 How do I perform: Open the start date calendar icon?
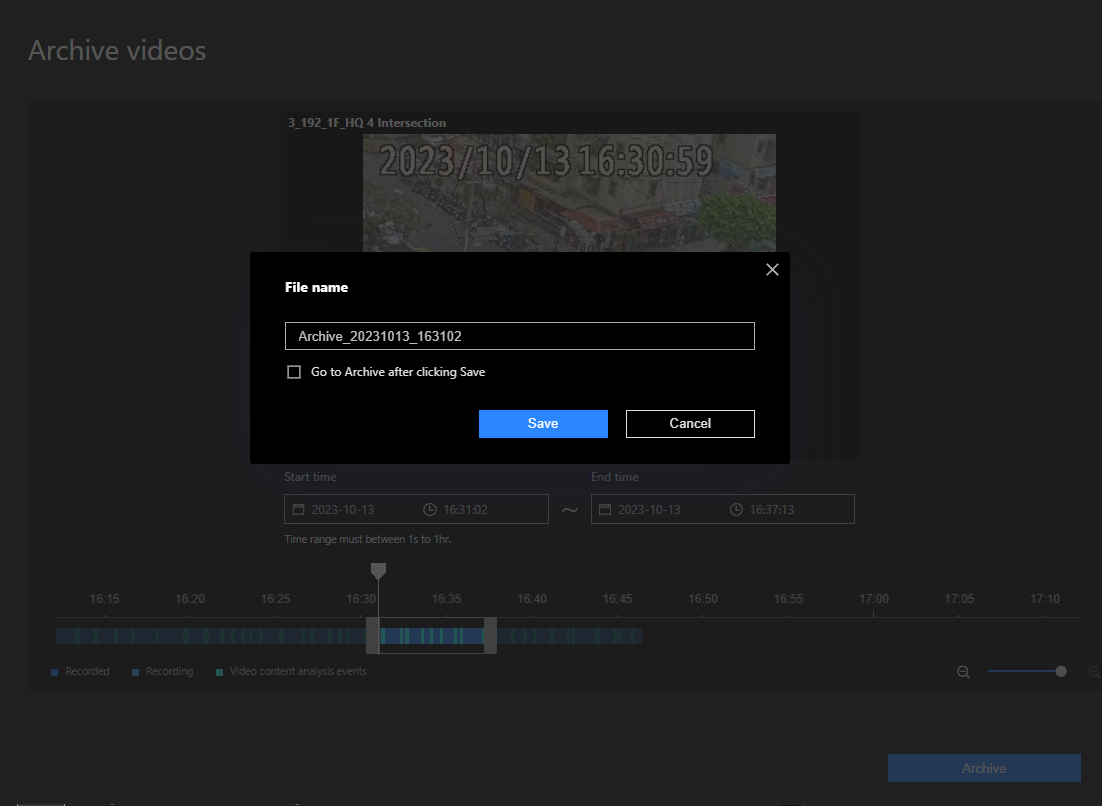coord(298,510)
